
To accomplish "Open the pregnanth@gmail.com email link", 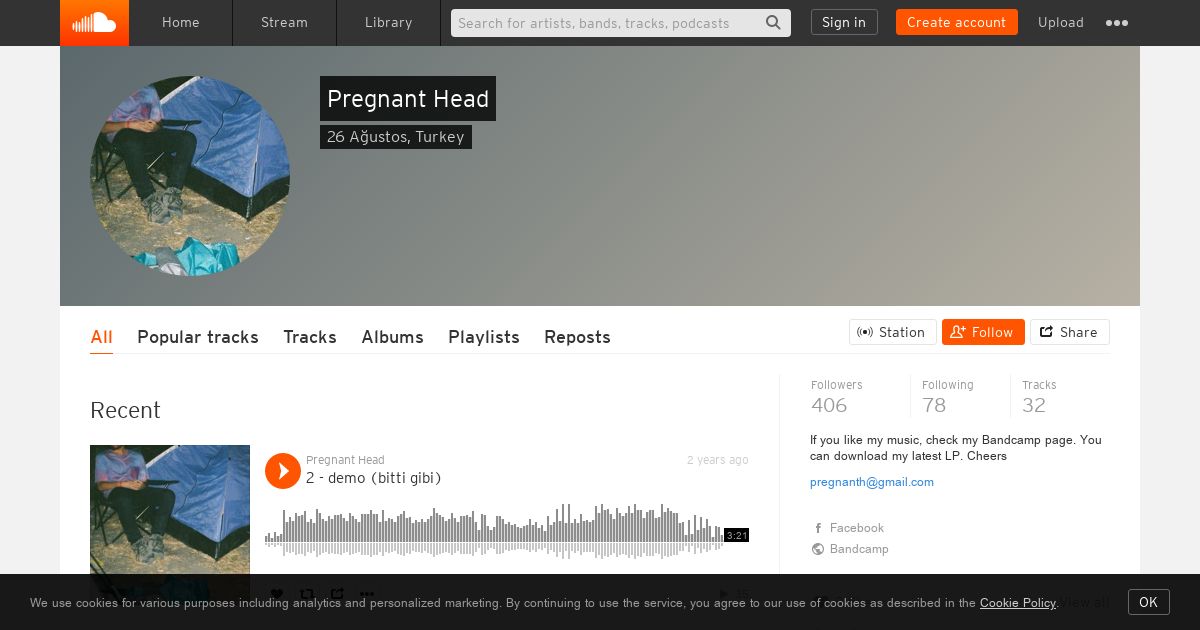I will click(872, 482).
